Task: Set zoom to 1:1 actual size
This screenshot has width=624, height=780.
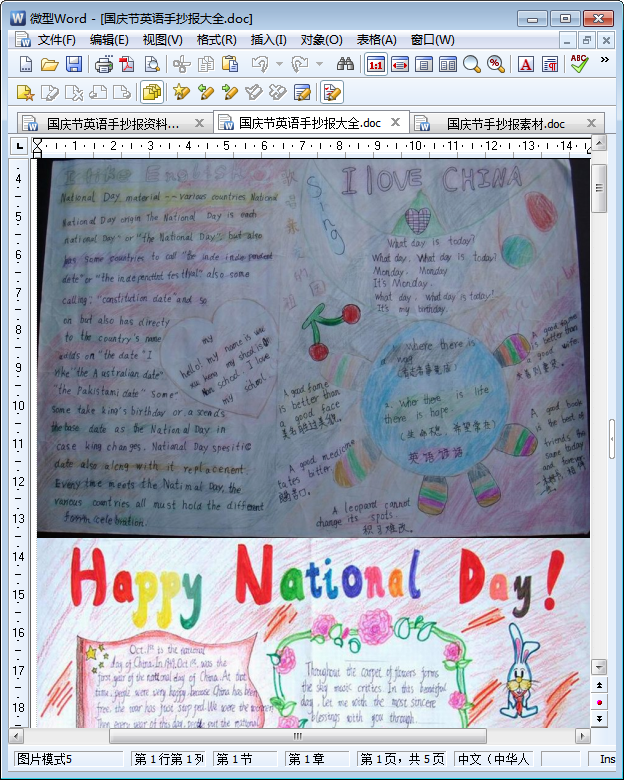Action: pos(376,64)
